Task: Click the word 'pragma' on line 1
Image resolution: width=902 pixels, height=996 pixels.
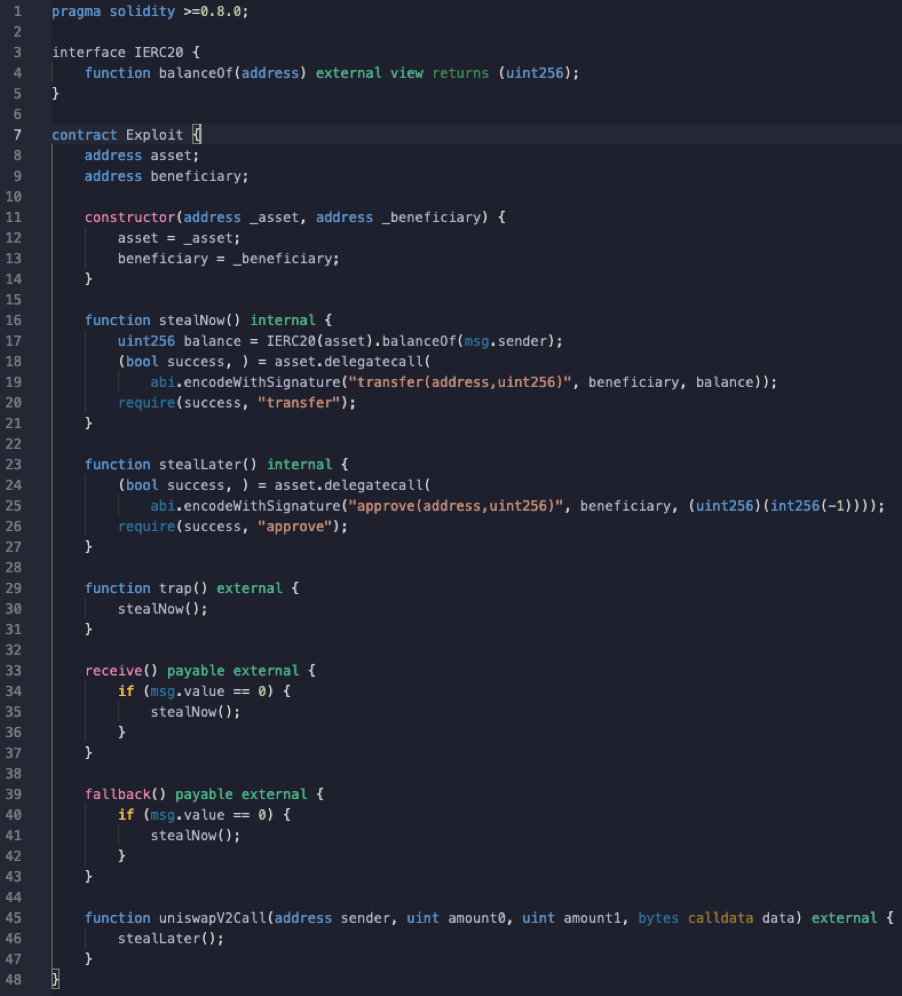Action: click(x=76, y=11)
